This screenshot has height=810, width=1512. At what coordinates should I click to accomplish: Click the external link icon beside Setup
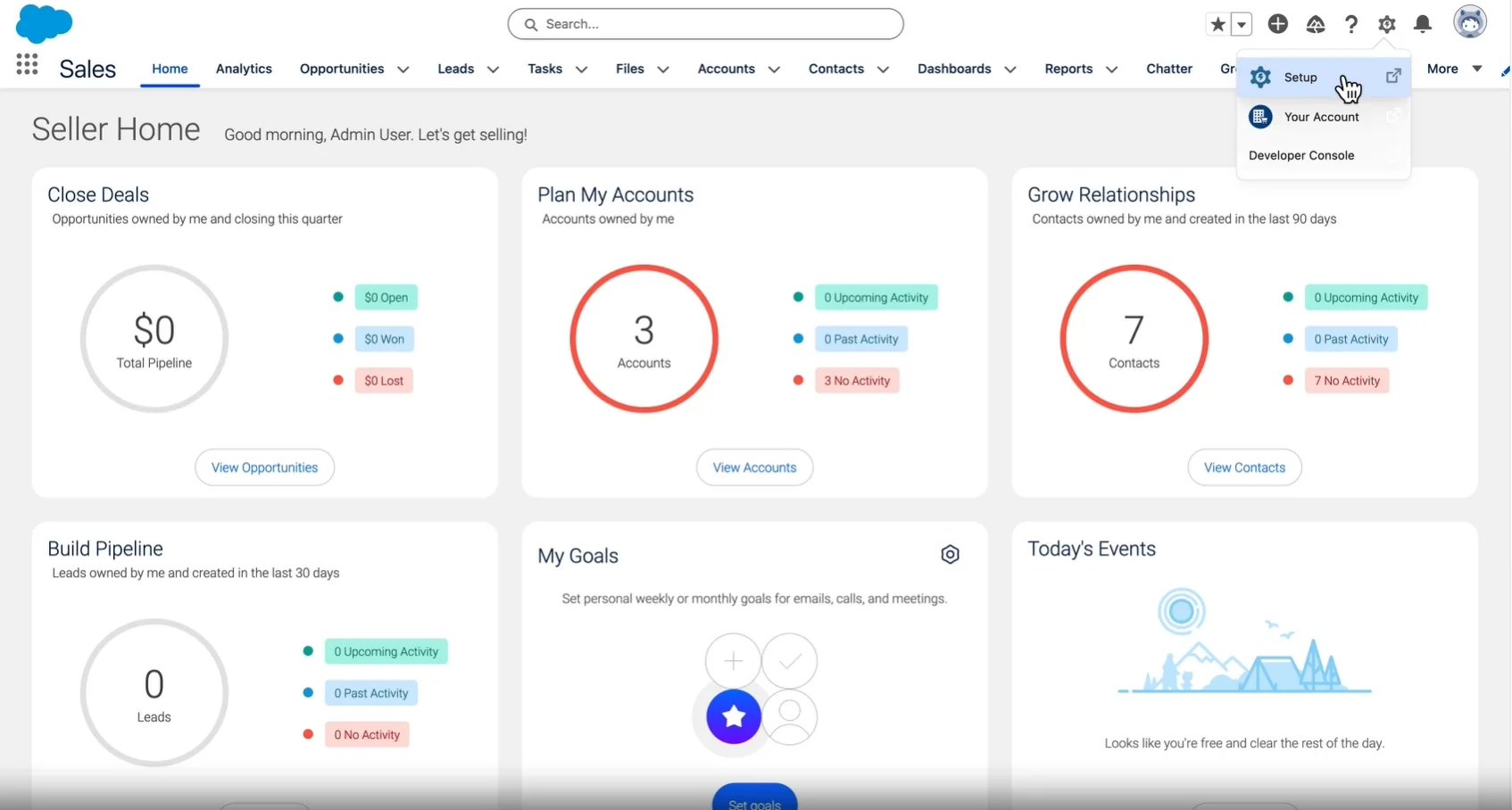point(1393,77)
